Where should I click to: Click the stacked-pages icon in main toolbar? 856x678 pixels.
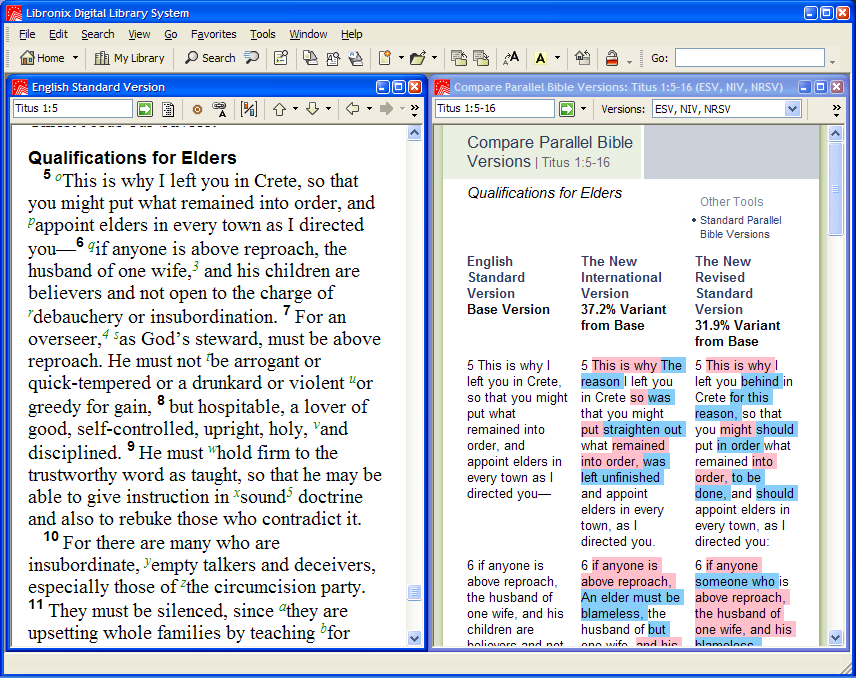[x=310, y=58]
